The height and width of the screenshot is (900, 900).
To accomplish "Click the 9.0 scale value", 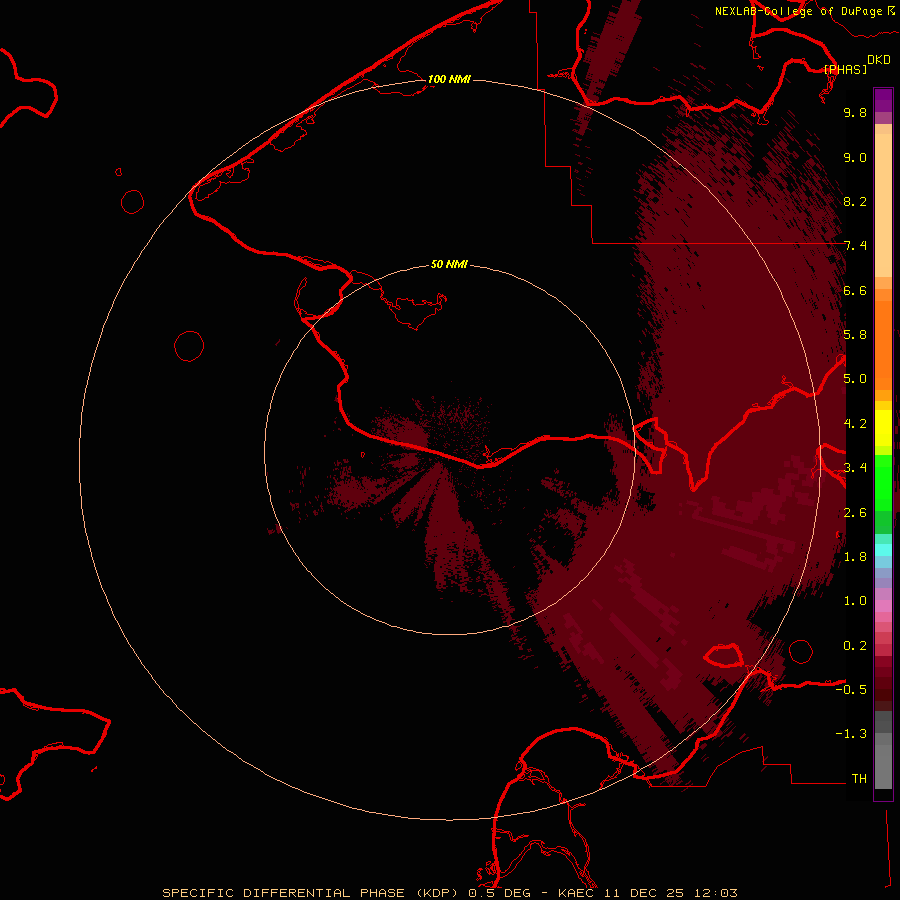I will pos(855,157).
